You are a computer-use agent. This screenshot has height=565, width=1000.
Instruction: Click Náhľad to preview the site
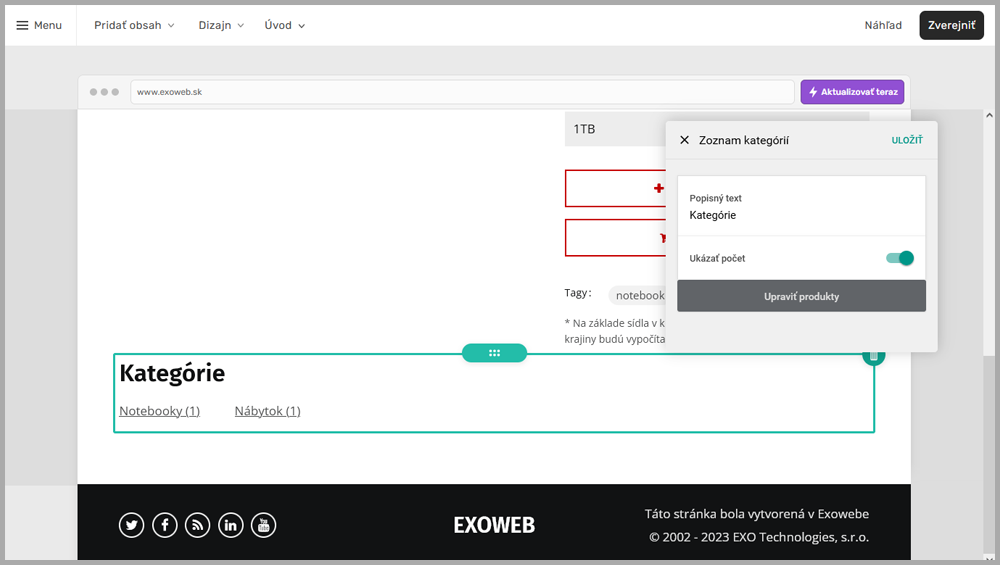point(883,26)
